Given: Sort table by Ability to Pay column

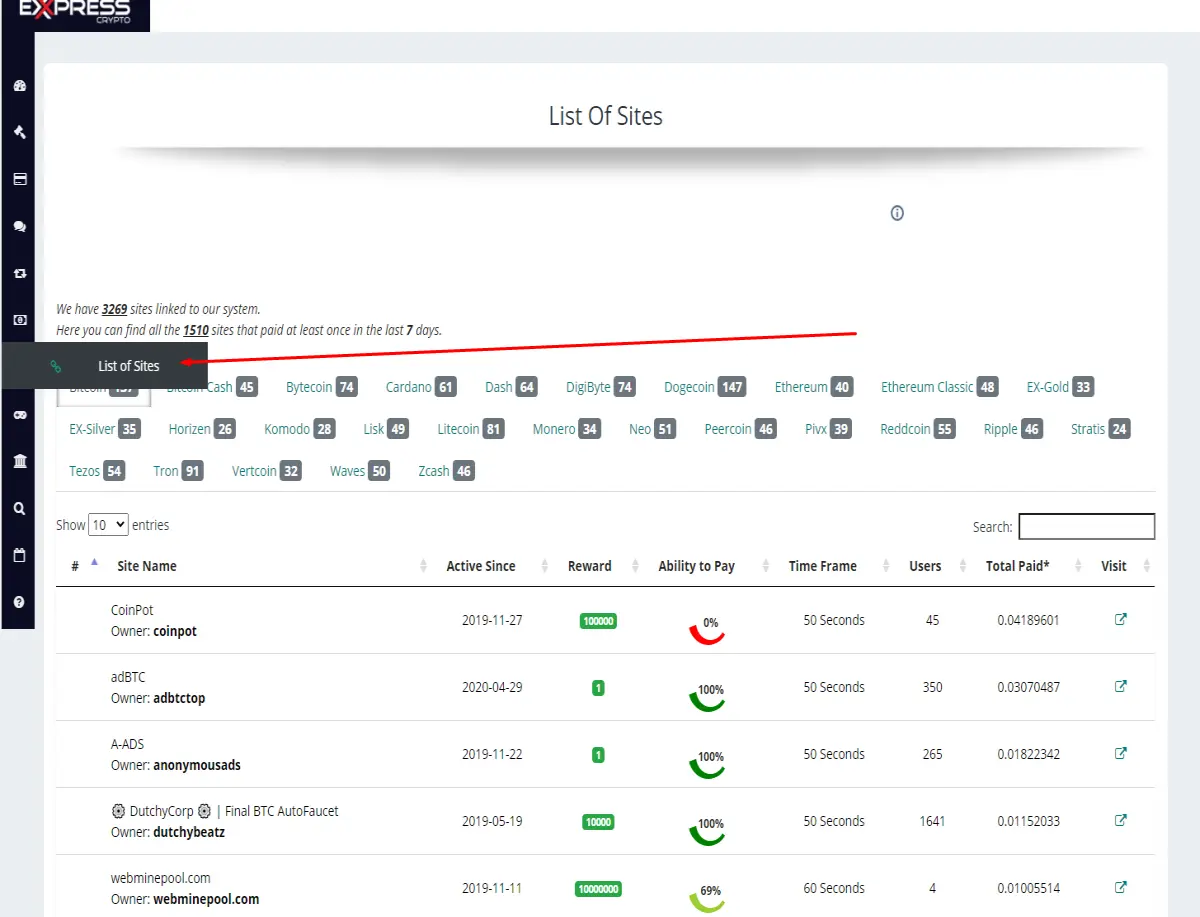Looking at the screenshot, I should tap(697, 566).
